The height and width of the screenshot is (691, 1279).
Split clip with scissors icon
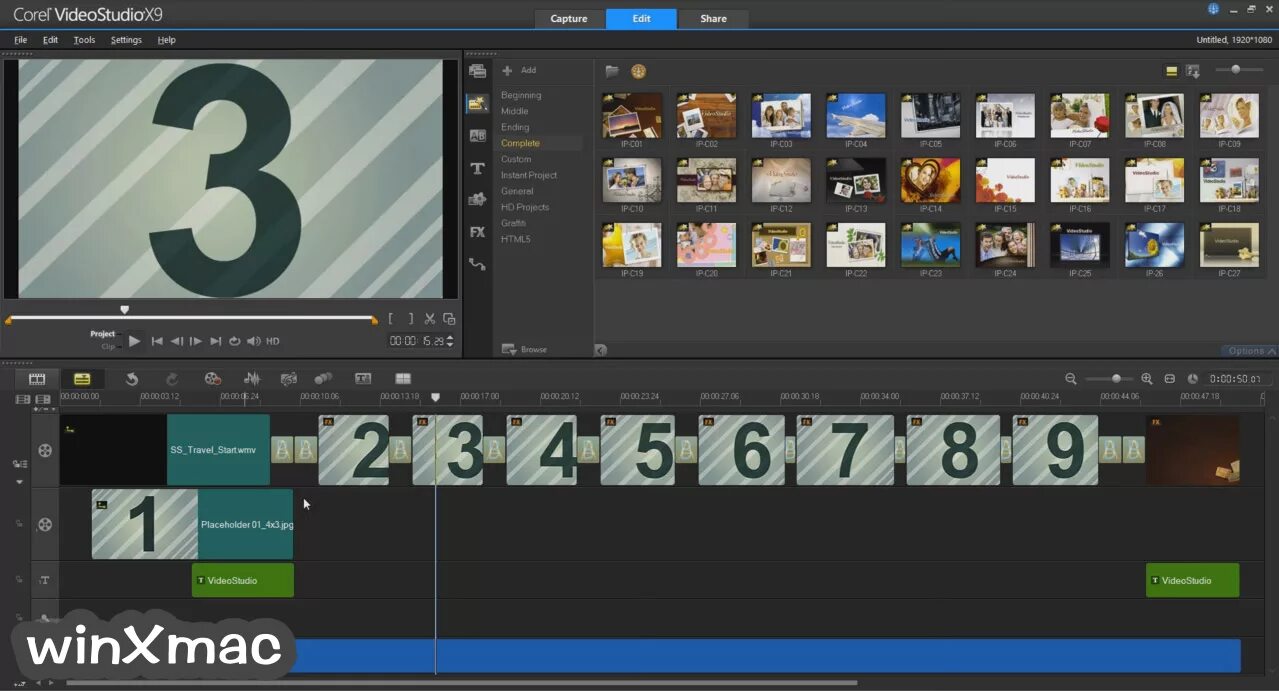click(x=429, y=319)
